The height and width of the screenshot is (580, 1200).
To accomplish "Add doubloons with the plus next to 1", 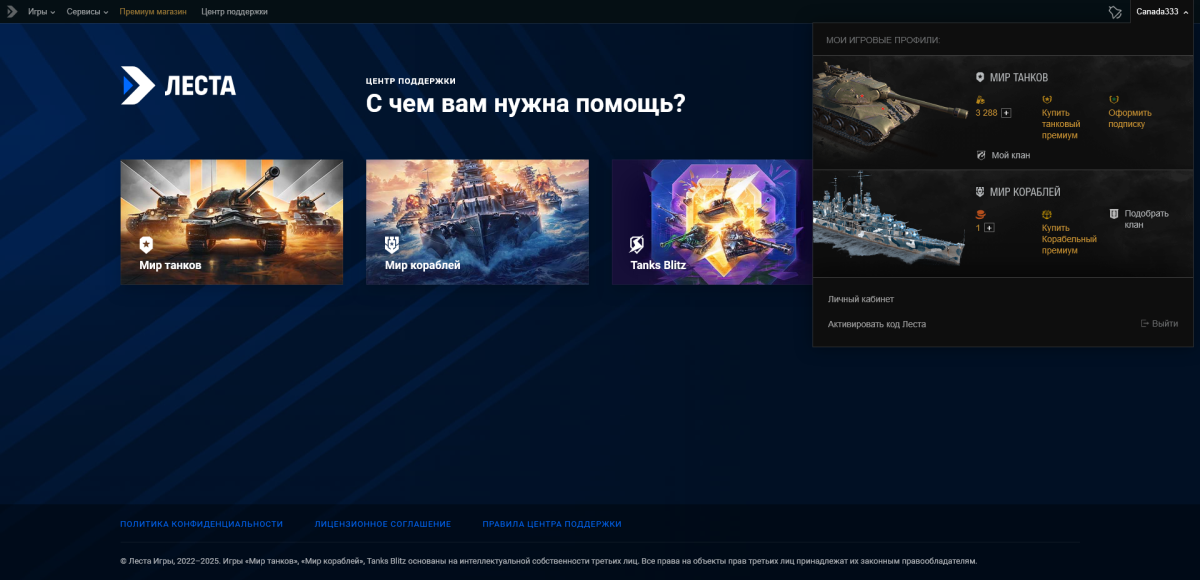I will (x=989, y=228).
